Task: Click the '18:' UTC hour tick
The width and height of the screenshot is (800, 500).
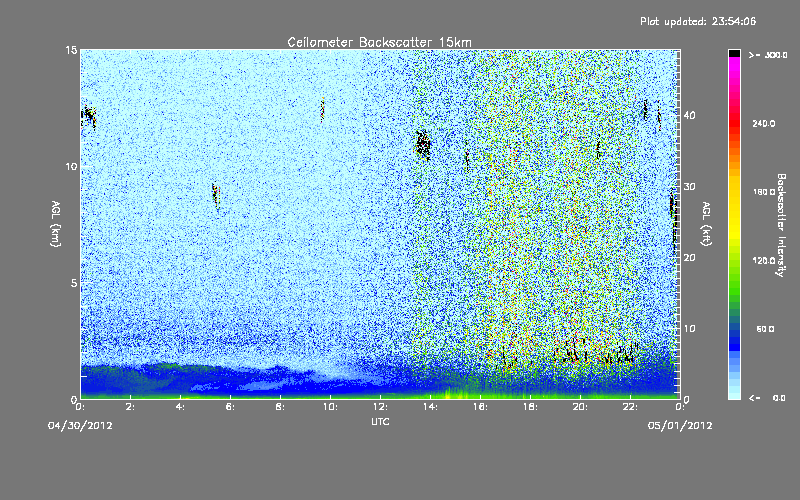Action: tap(530, 407)
